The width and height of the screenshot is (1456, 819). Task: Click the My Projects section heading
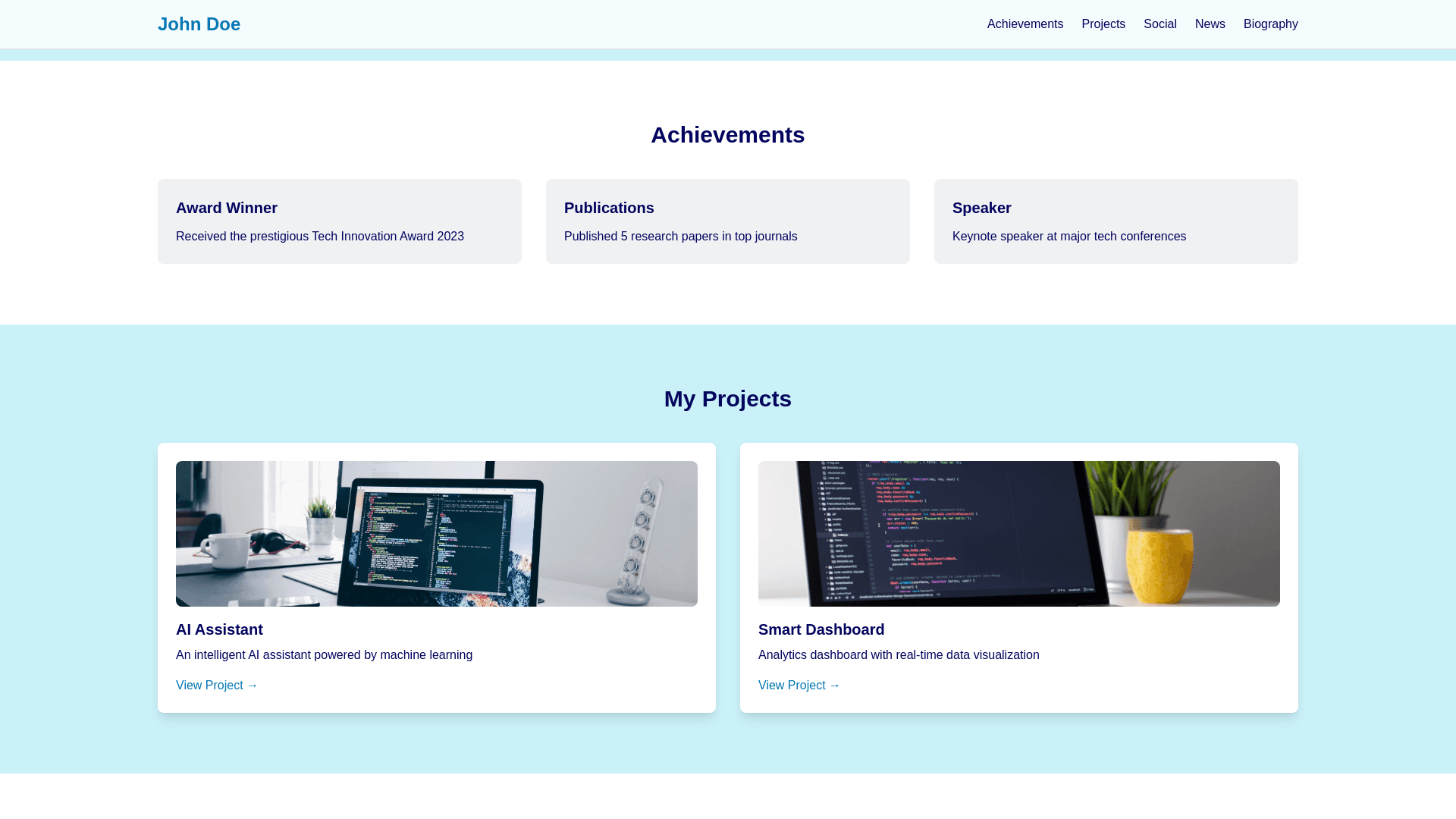pos(727,399)
